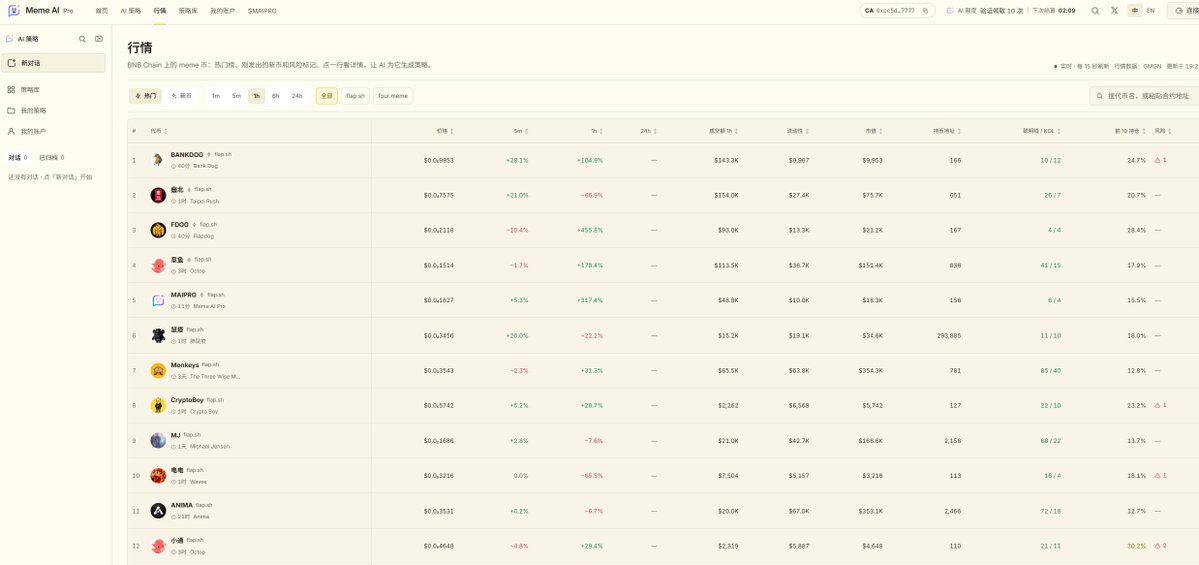Open 我的账户 in the top navigation

223,11
